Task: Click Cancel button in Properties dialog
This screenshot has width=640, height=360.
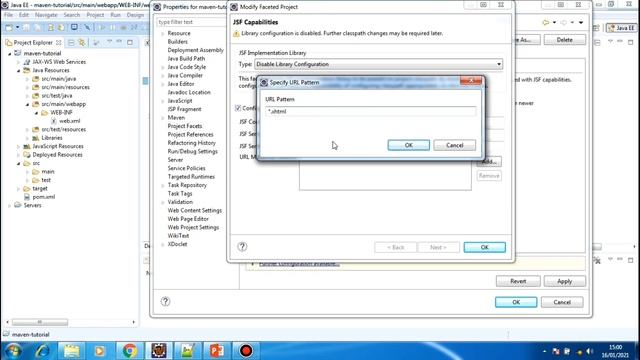Action: [x=562, y=302]
